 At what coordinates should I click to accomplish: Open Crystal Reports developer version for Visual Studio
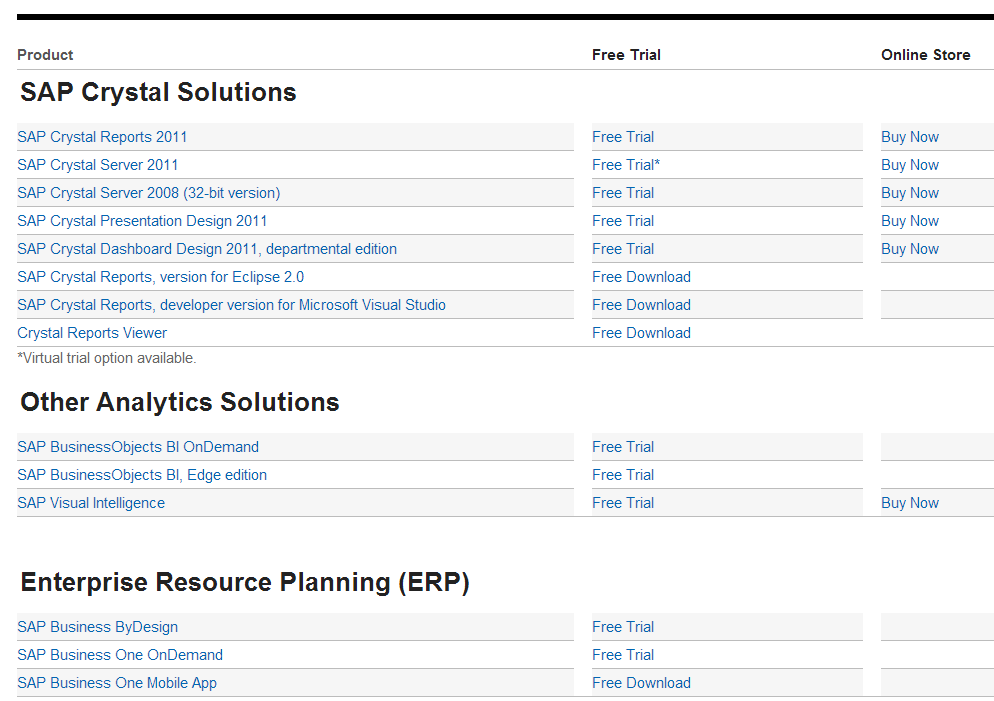[x=231, y=305]
